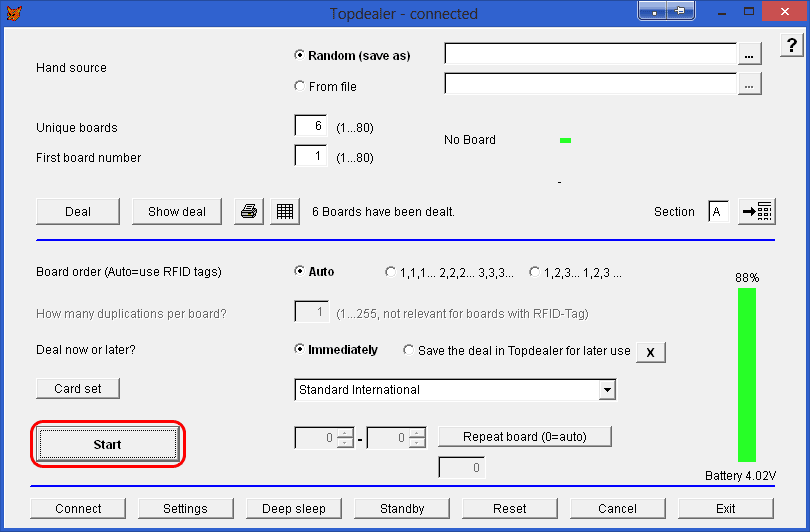Click the duplications per board field
810x532 pixels.
311,311
